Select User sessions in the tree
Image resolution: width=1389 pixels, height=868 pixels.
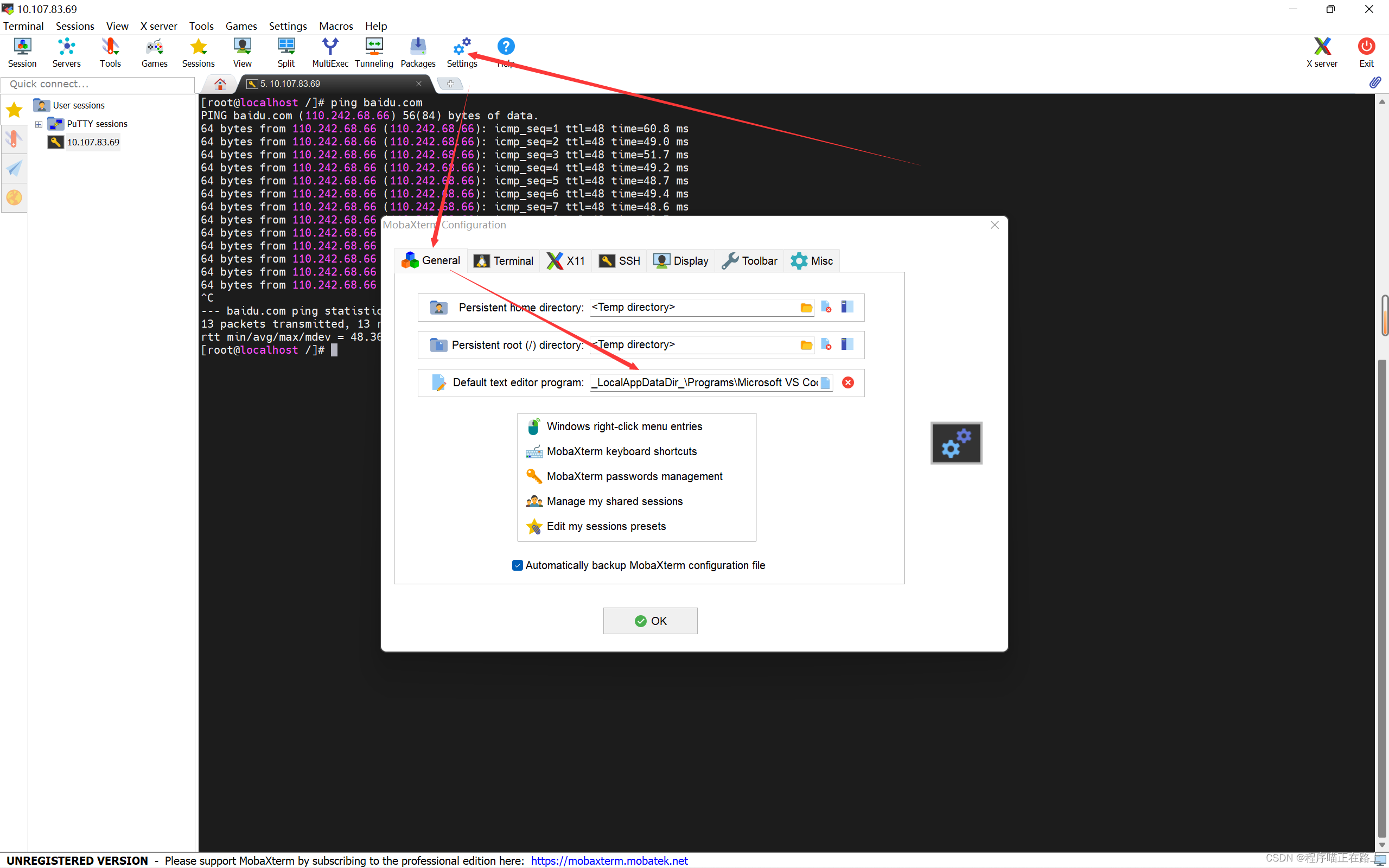tap(79, 106)
